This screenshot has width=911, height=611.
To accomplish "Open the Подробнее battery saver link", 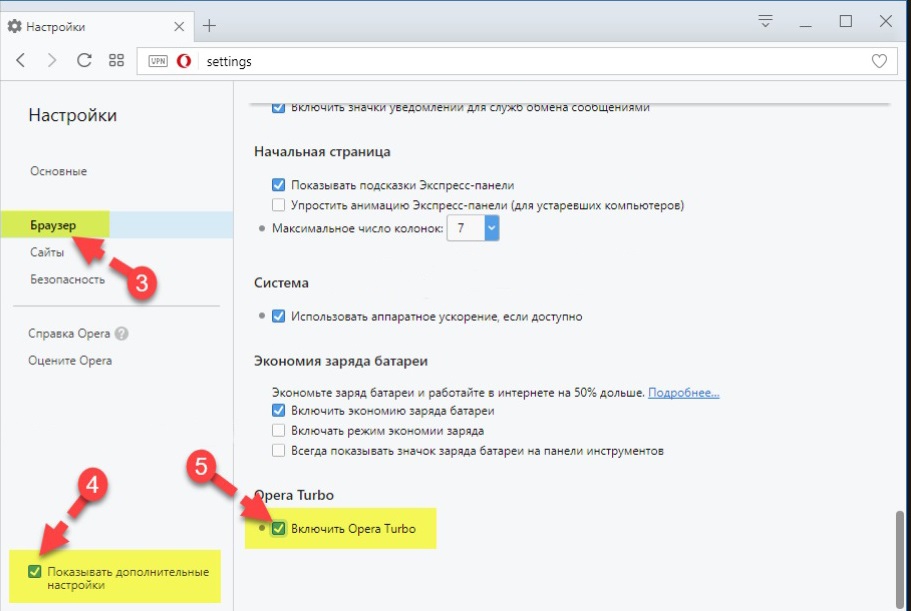I will (683, 393).
